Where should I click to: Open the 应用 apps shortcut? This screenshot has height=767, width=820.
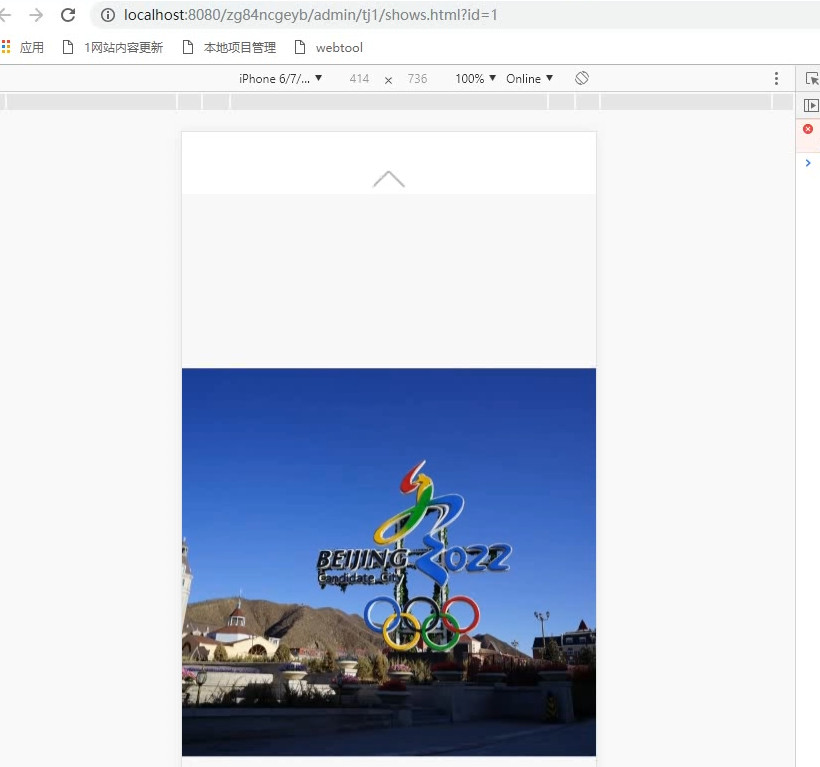pos(23,48)
